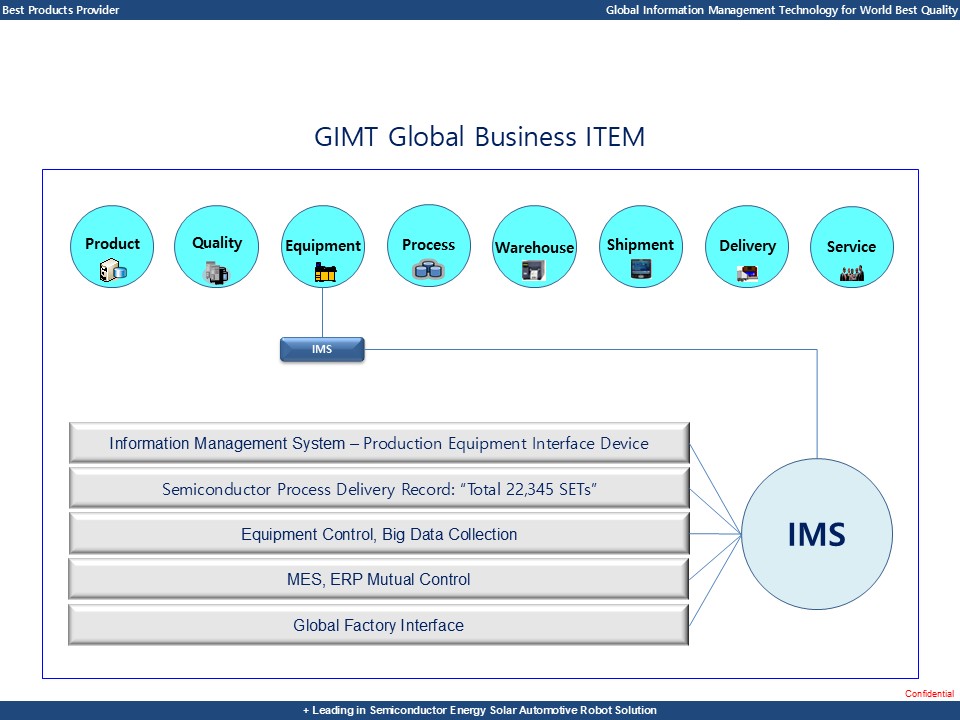Screen dimensions: 960x720
Task: Click the red Confidential label
Action: pyautogui.click(x=929, y=694)
